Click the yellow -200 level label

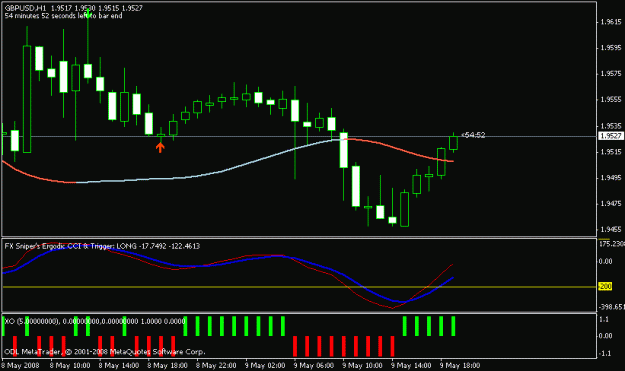(x=605, y=287)
